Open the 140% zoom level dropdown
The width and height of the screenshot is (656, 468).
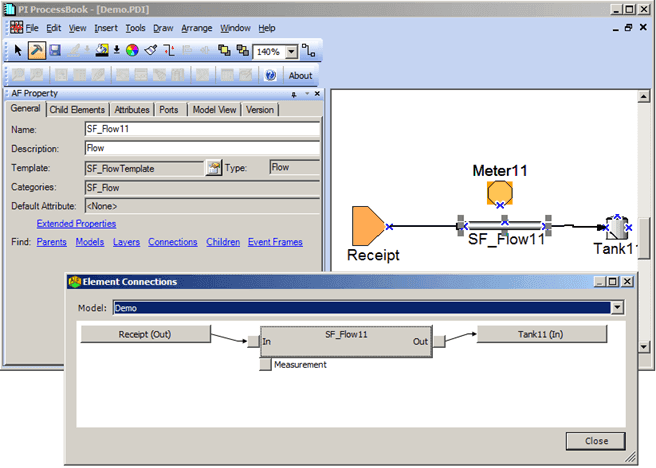pos(292,52)
